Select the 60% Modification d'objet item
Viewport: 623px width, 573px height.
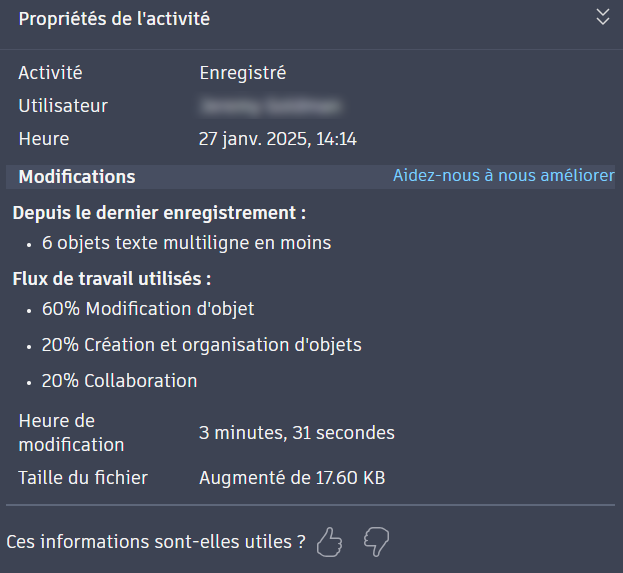tap(148, 309)
